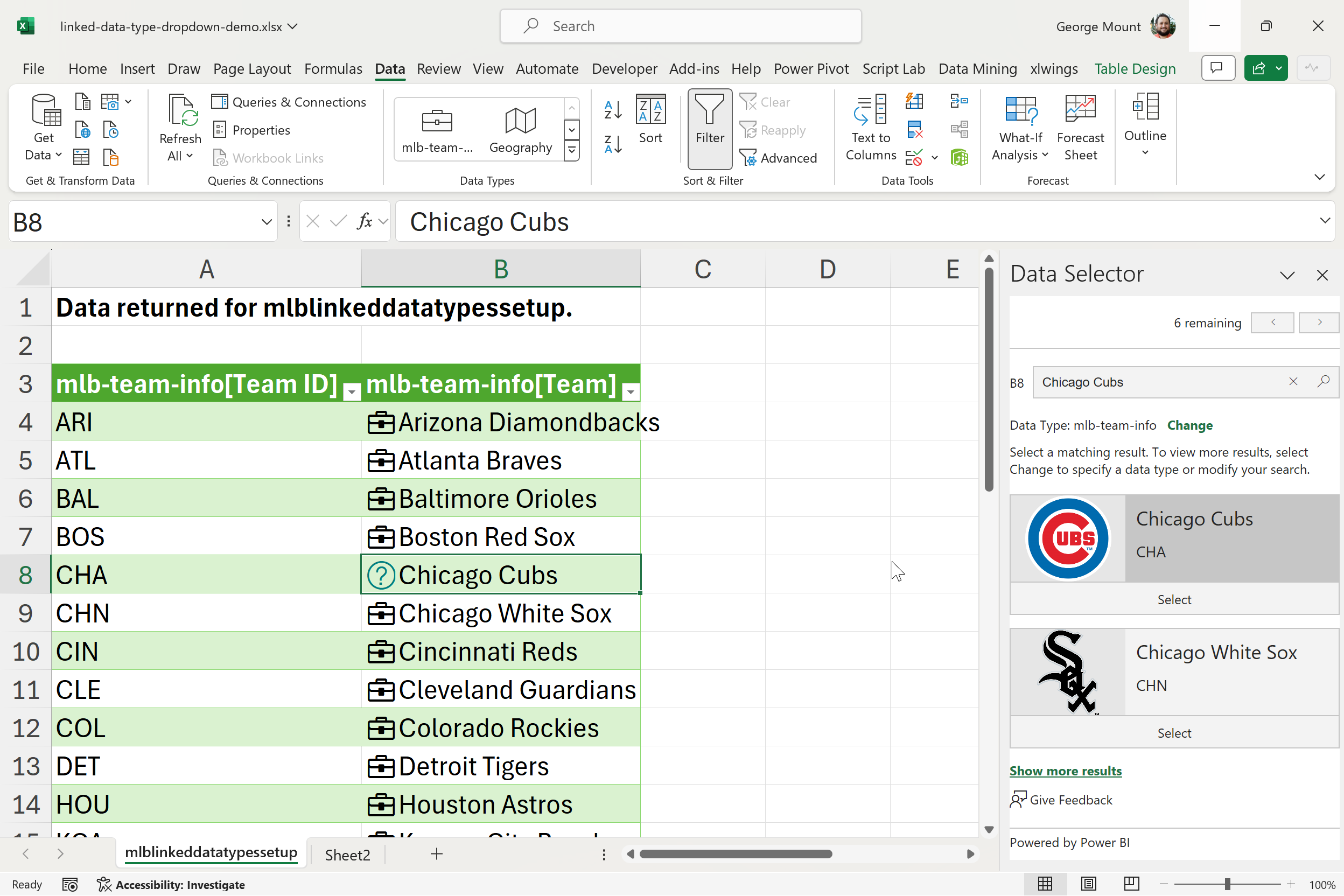The image size is (1344, 896).
Task: Expand the Name Box dropdown arrow
Action: click(x=267, y=222)
